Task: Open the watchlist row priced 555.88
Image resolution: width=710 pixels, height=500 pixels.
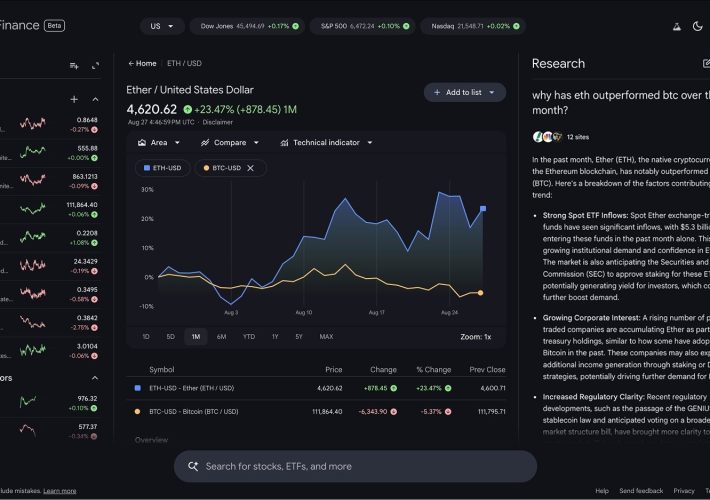Action: click(x=50, y=153)
